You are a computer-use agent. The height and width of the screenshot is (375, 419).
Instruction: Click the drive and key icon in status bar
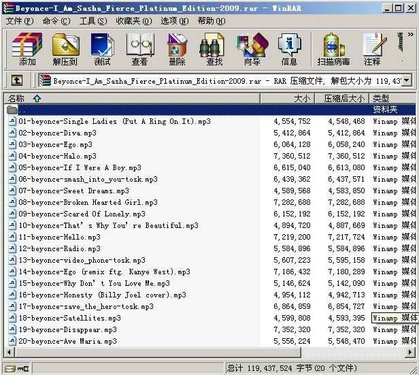(17, 368)
